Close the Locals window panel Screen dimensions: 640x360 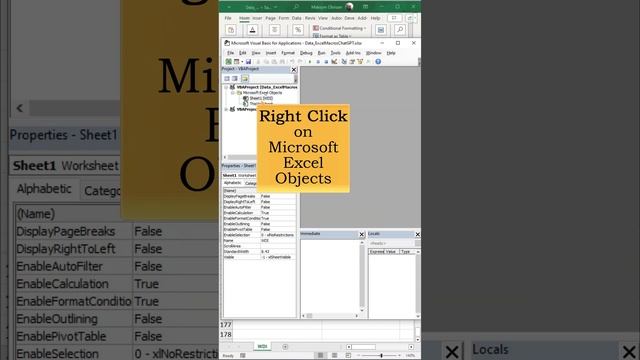(x=417, y=234)
